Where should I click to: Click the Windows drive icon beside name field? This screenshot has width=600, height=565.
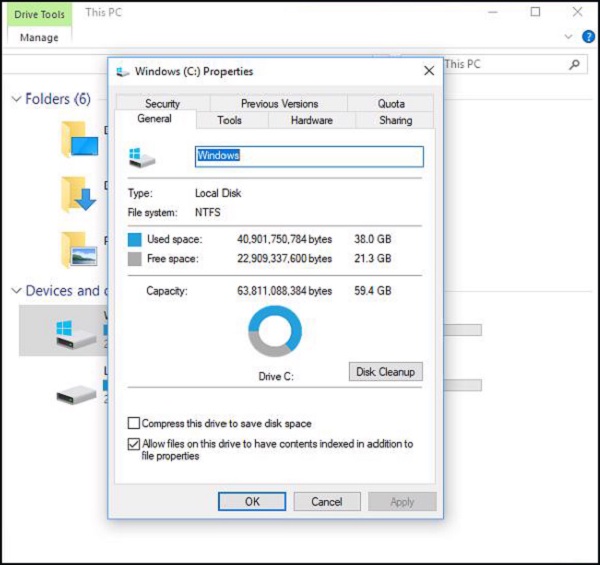coord(142,157)
